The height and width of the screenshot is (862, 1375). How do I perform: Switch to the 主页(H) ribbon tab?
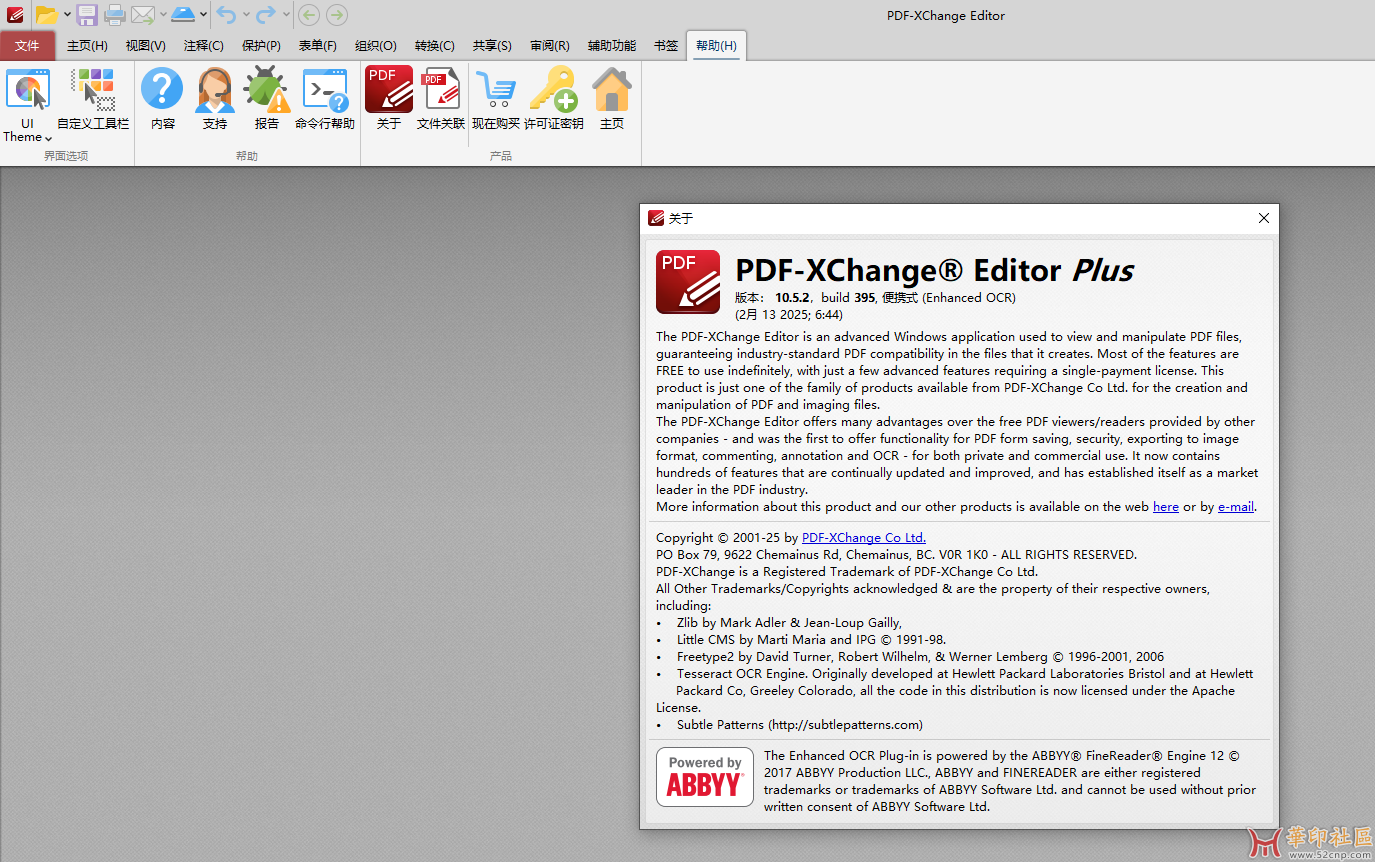[x=87, y=45]
